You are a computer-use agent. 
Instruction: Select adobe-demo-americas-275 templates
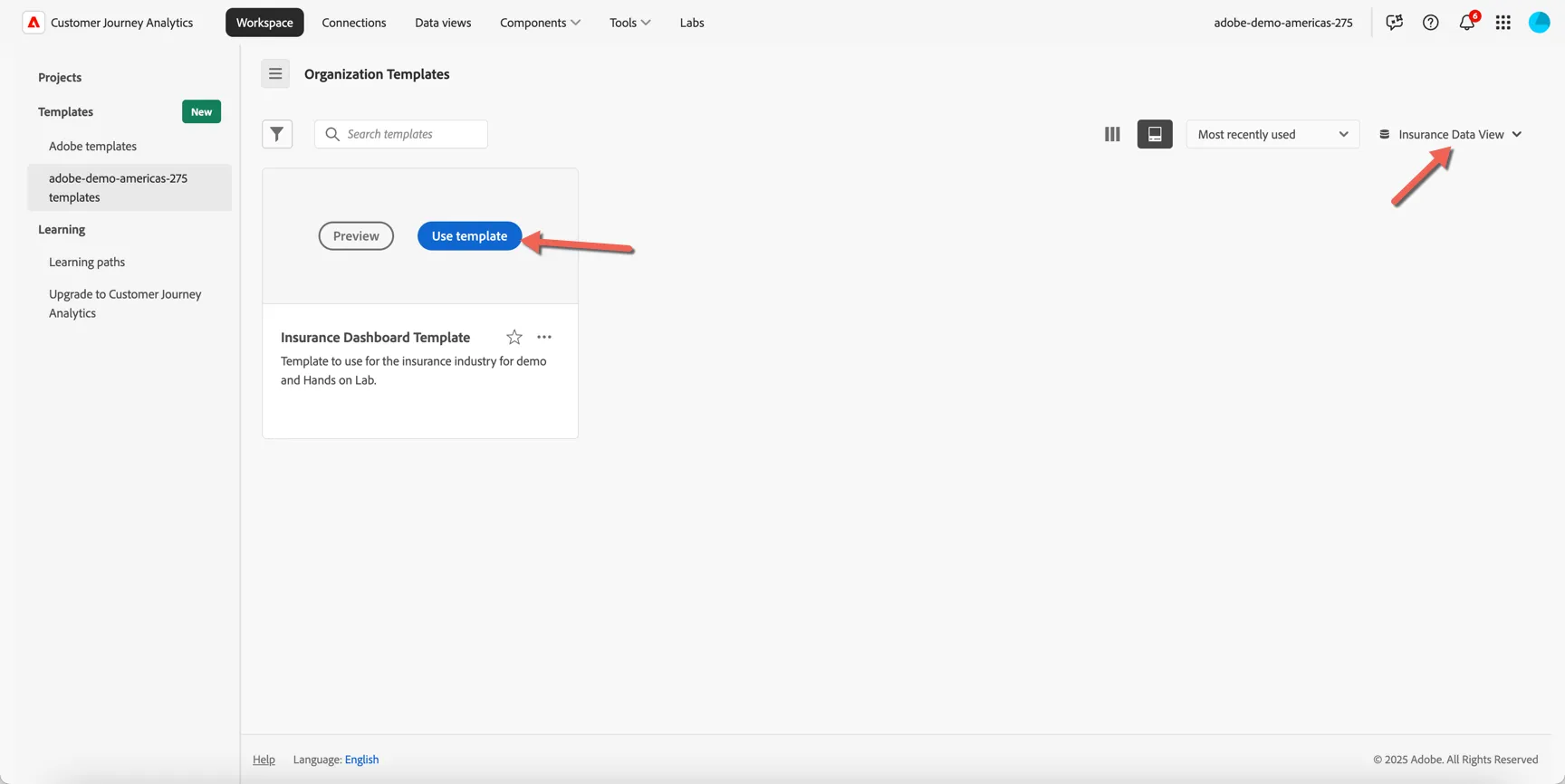tap(130, 187)
